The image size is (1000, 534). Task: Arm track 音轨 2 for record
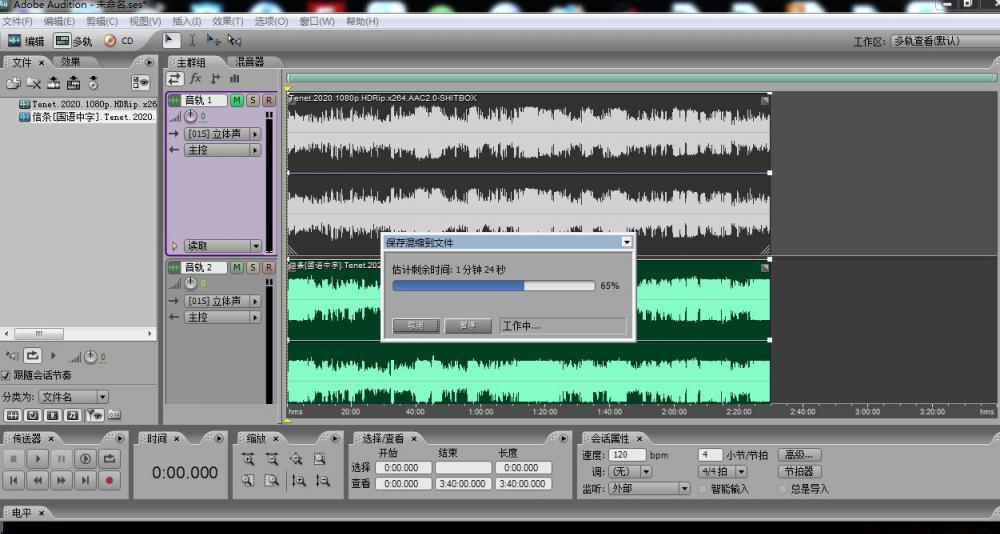tap(269, 267)
